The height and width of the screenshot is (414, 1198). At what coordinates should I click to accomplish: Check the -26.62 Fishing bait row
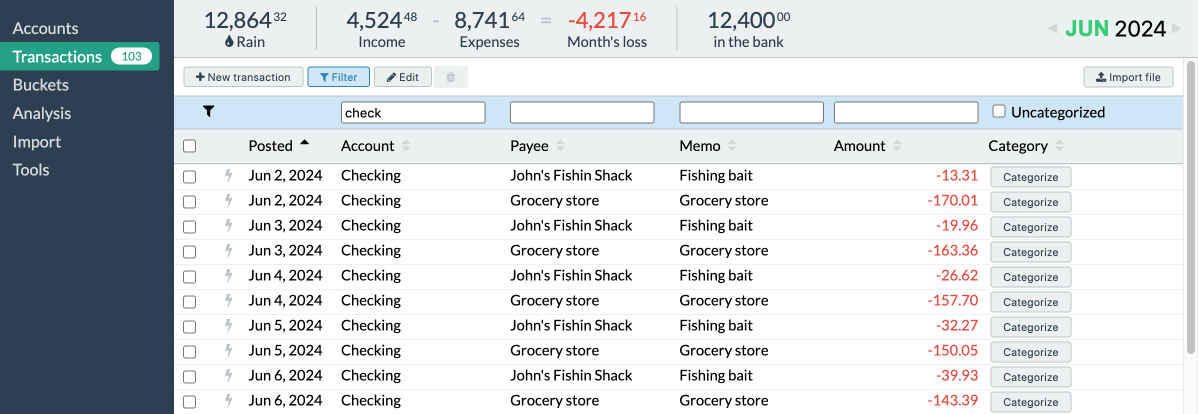coord(189,277)
